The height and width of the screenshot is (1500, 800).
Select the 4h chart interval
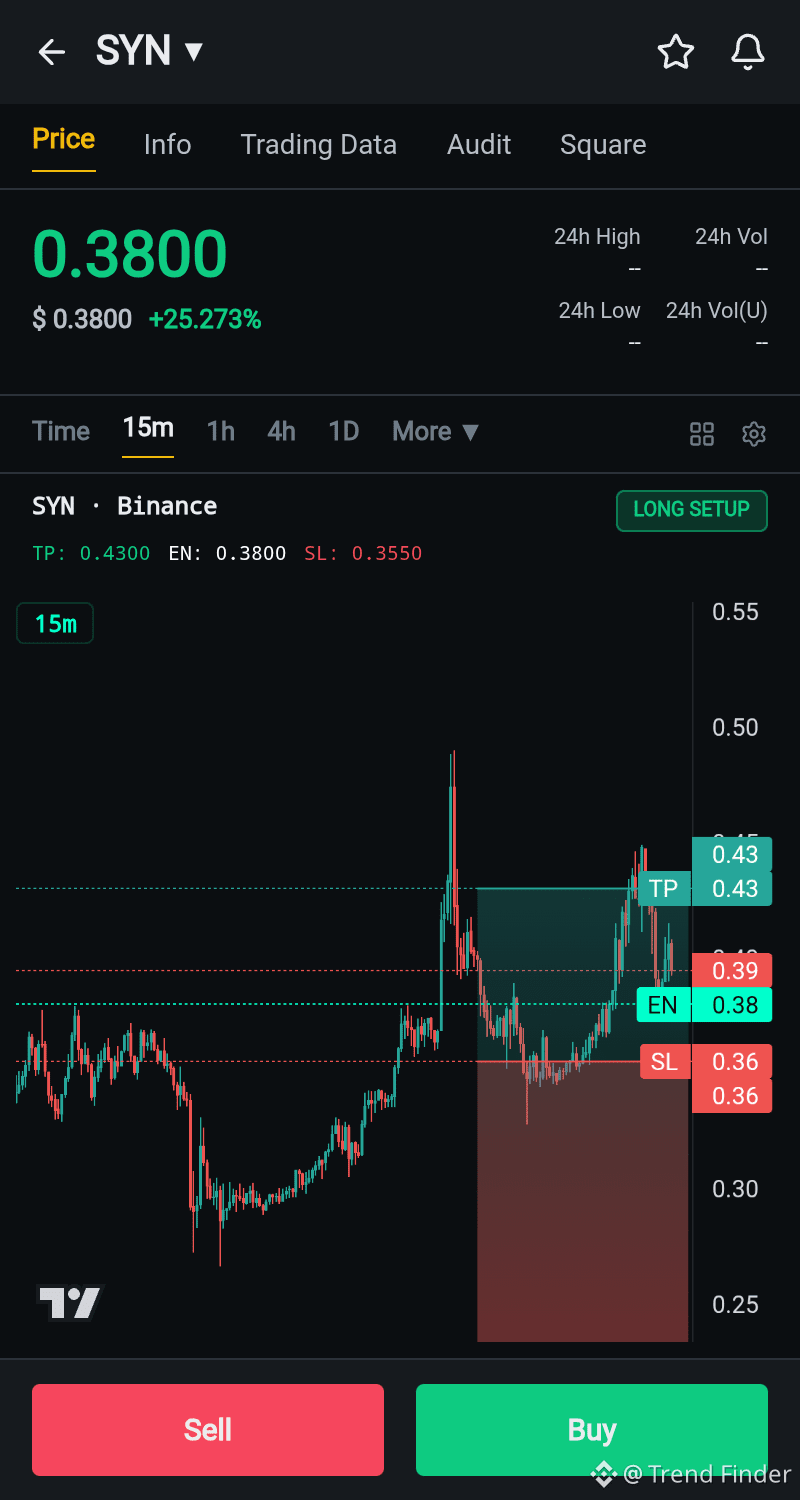point(281,431)
